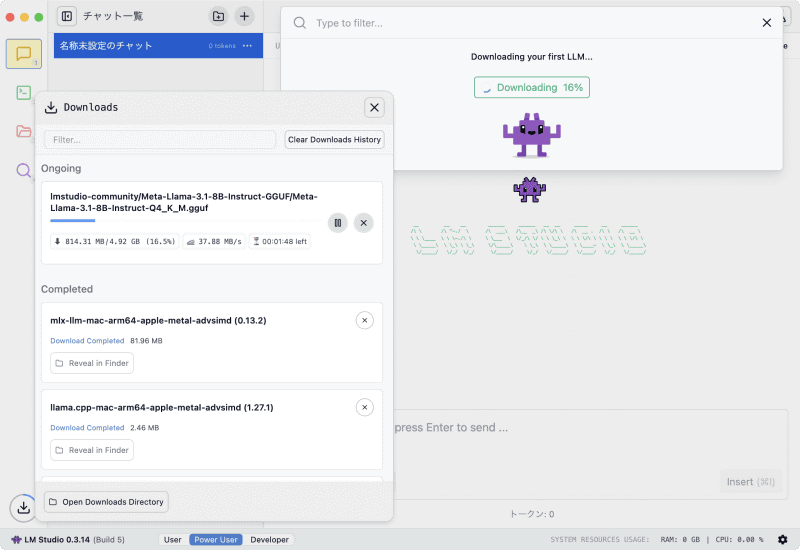Select the untitled chat 名称未設定のチャット
This screenshot has height=550, width=800.
click(x=158, y=45)
